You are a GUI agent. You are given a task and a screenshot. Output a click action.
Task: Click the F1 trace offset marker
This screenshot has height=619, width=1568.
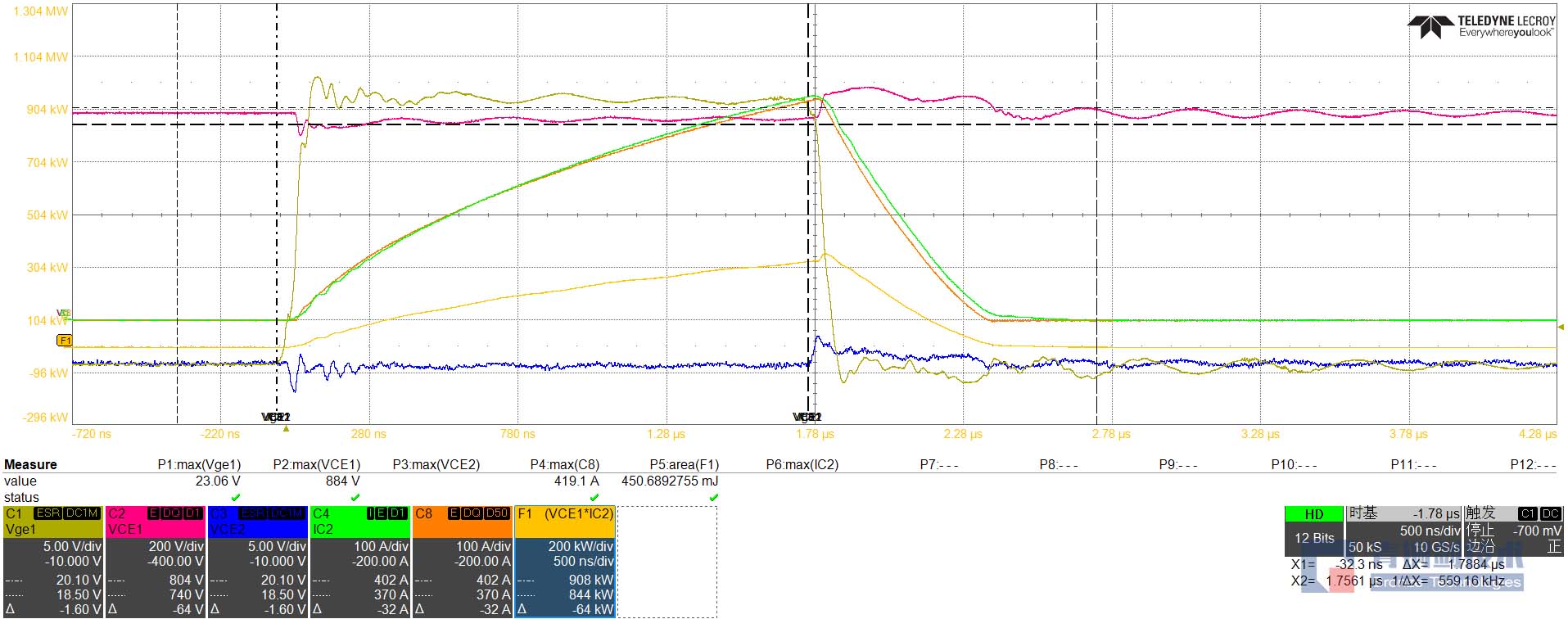(x=64, y=340)
